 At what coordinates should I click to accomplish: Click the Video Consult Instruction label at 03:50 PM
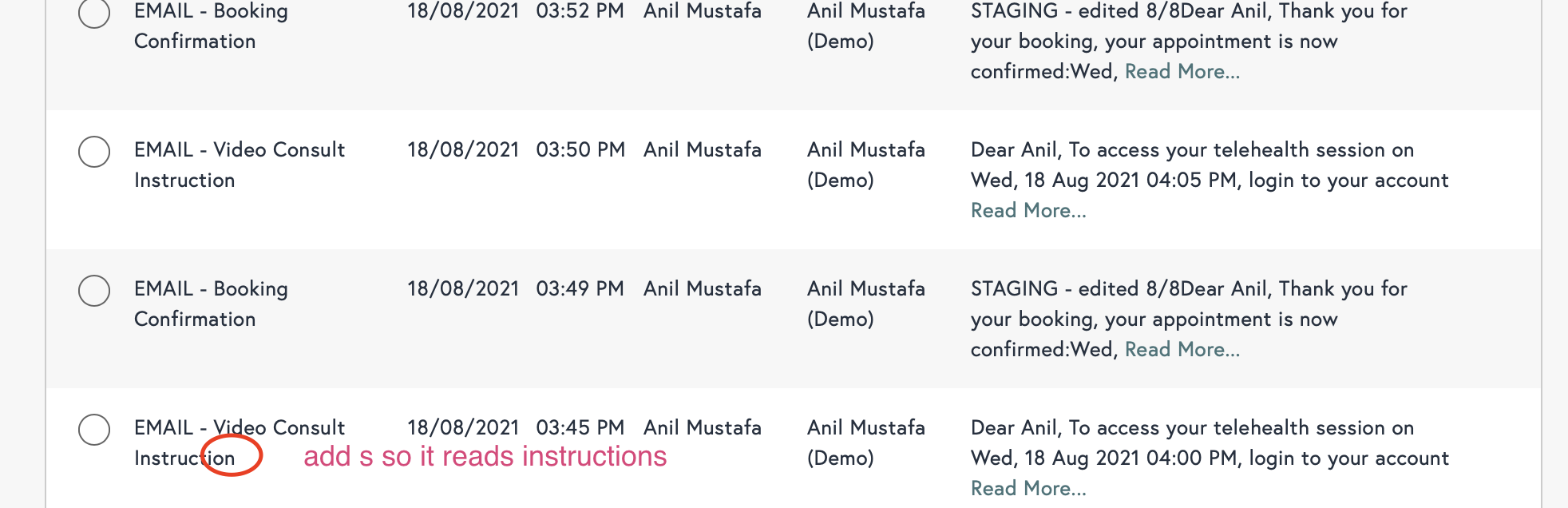click(240, 165)
